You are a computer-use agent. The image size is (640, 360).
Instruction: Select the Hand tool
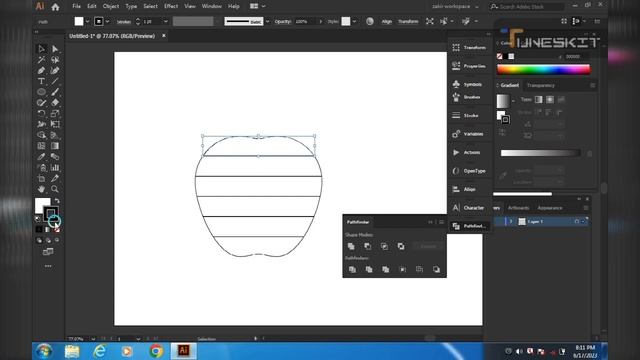(41, 189)
